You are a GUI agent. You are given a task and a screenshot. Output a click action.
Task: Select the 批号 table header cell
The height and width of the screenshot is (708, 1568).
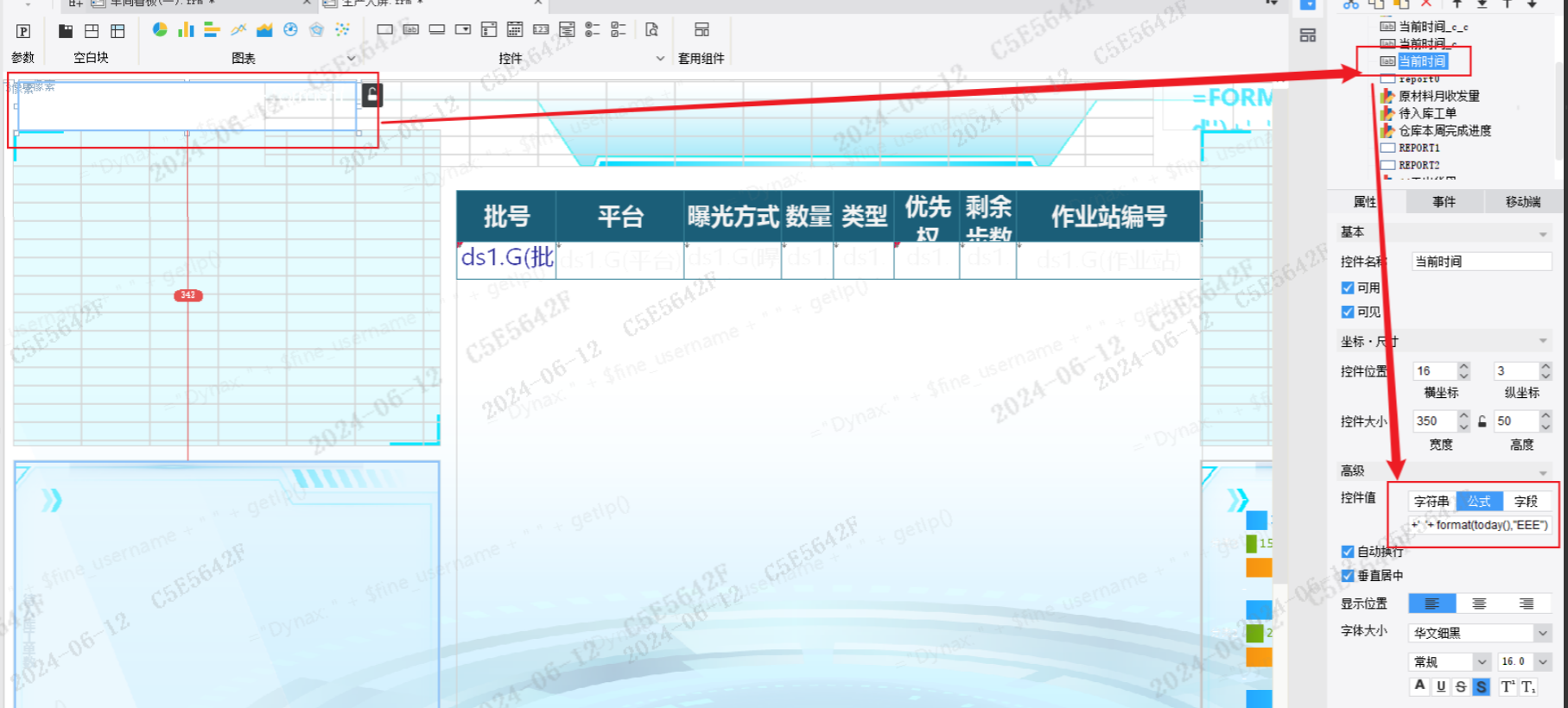506,216
